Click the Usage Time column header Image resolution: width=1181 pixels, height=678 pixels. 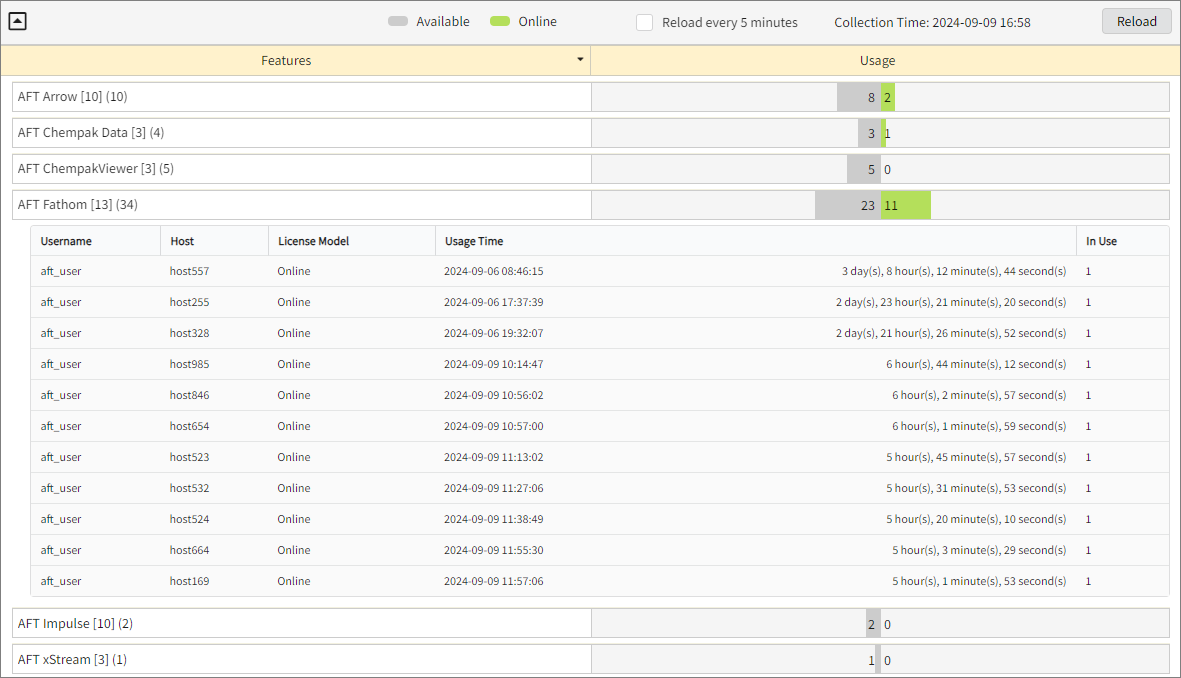click(469, 240)
